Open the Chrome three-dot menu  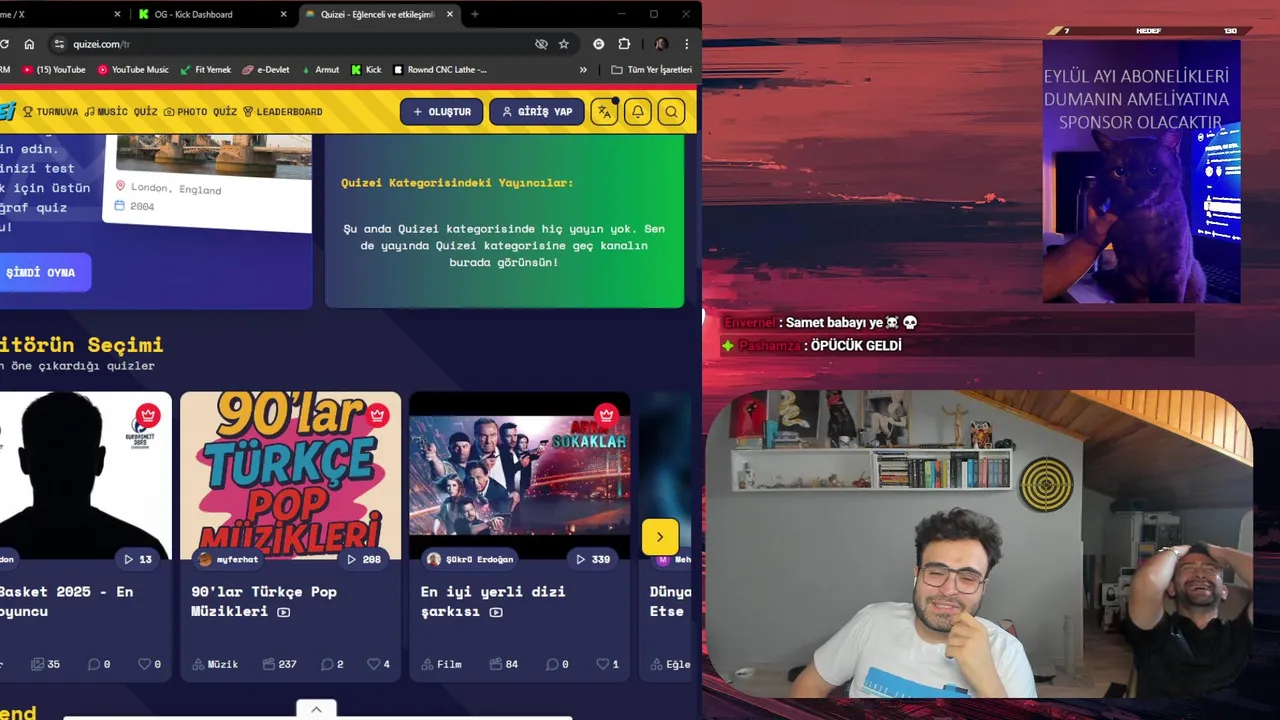[x=686, y=44]
